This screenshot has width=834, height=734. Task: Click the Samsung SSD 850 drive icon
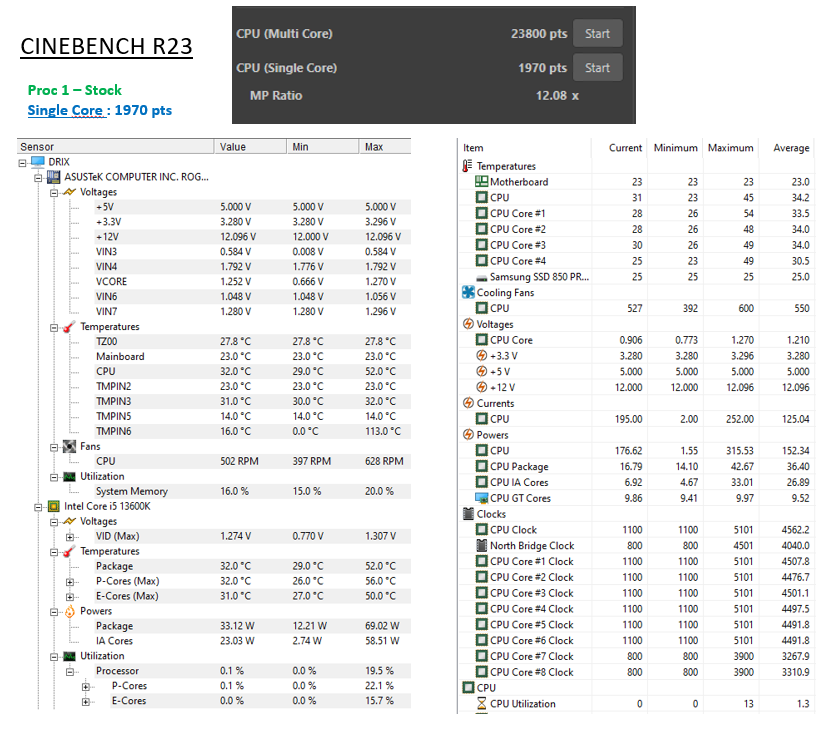pyautogui.click(x=481, y=278)
